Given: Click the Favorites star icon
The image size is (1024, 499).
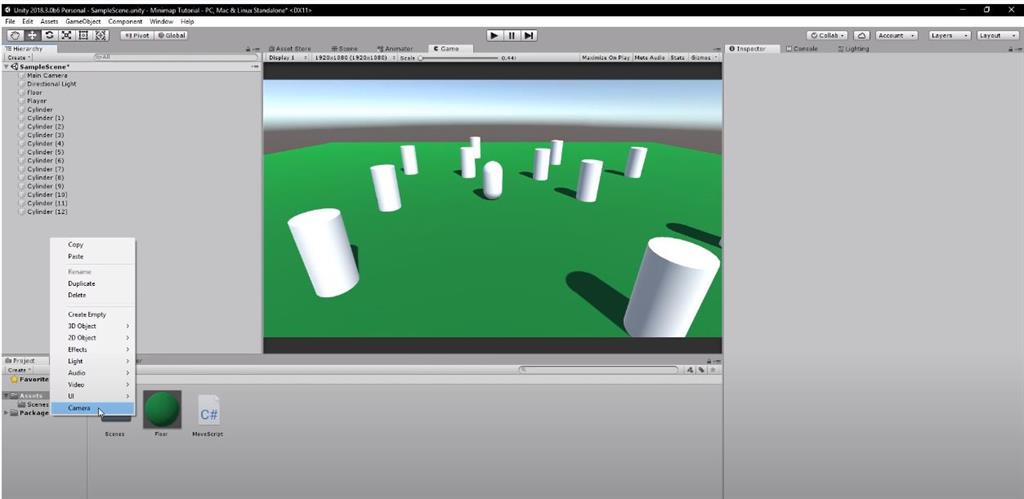Looking at the screenshot, I should [14, 379].
